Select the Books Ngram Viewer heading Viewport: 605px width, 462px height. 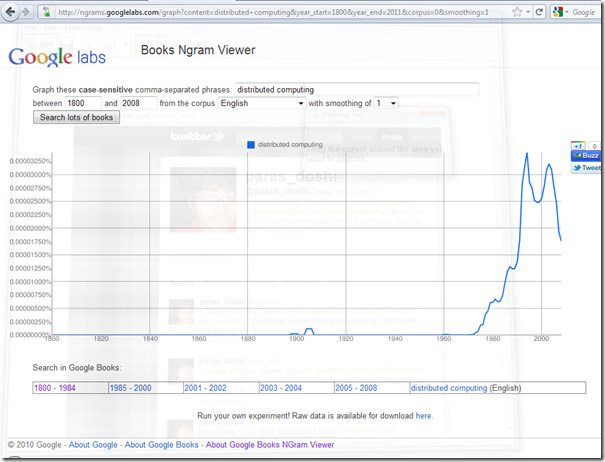tap(198, 50)
